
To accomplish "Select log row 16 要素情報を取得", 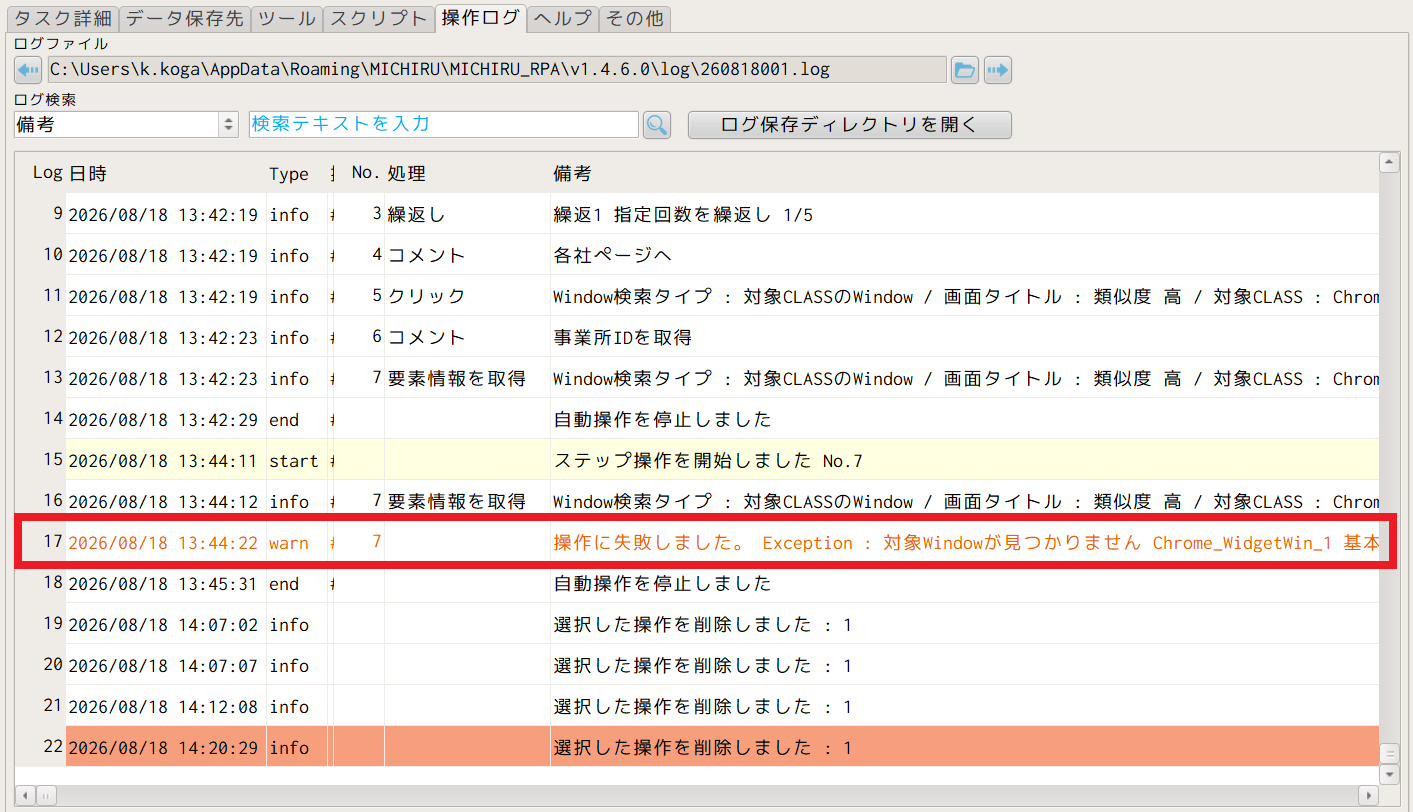I will click(697, 501).
